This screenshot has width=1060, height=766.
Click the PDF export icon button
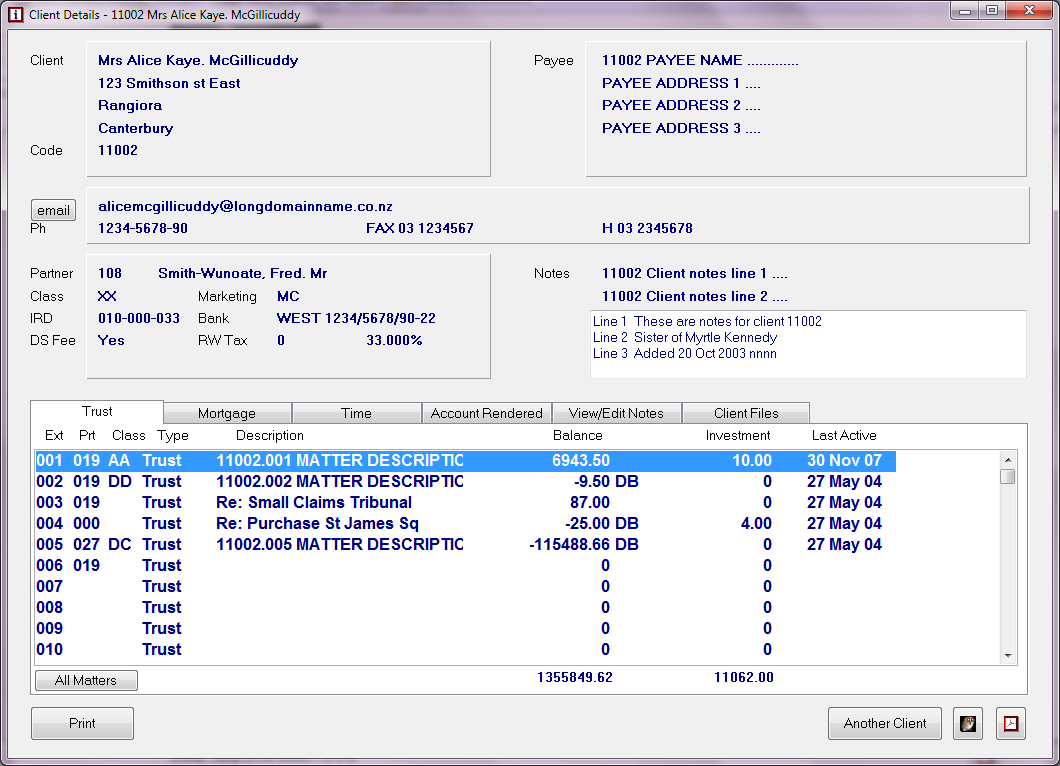coord(1011,724)
